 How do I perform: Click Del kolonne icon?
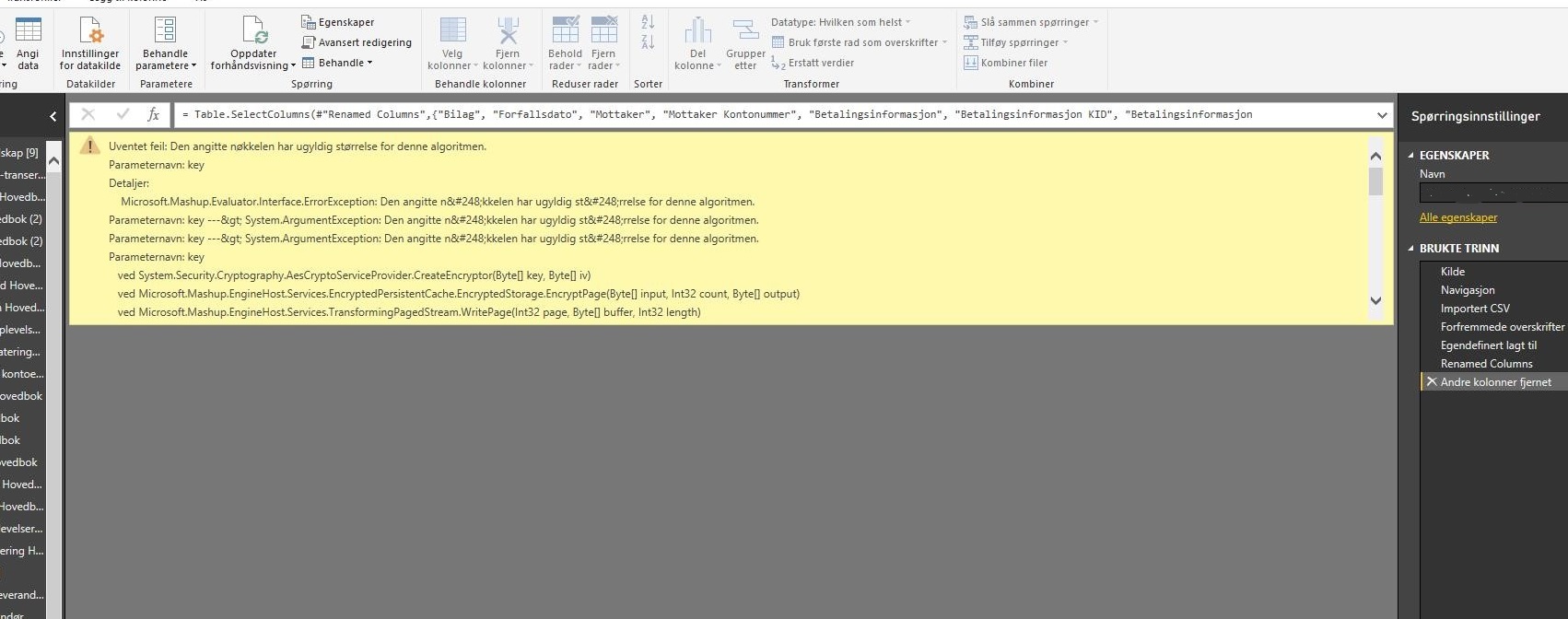click(698, 29)
